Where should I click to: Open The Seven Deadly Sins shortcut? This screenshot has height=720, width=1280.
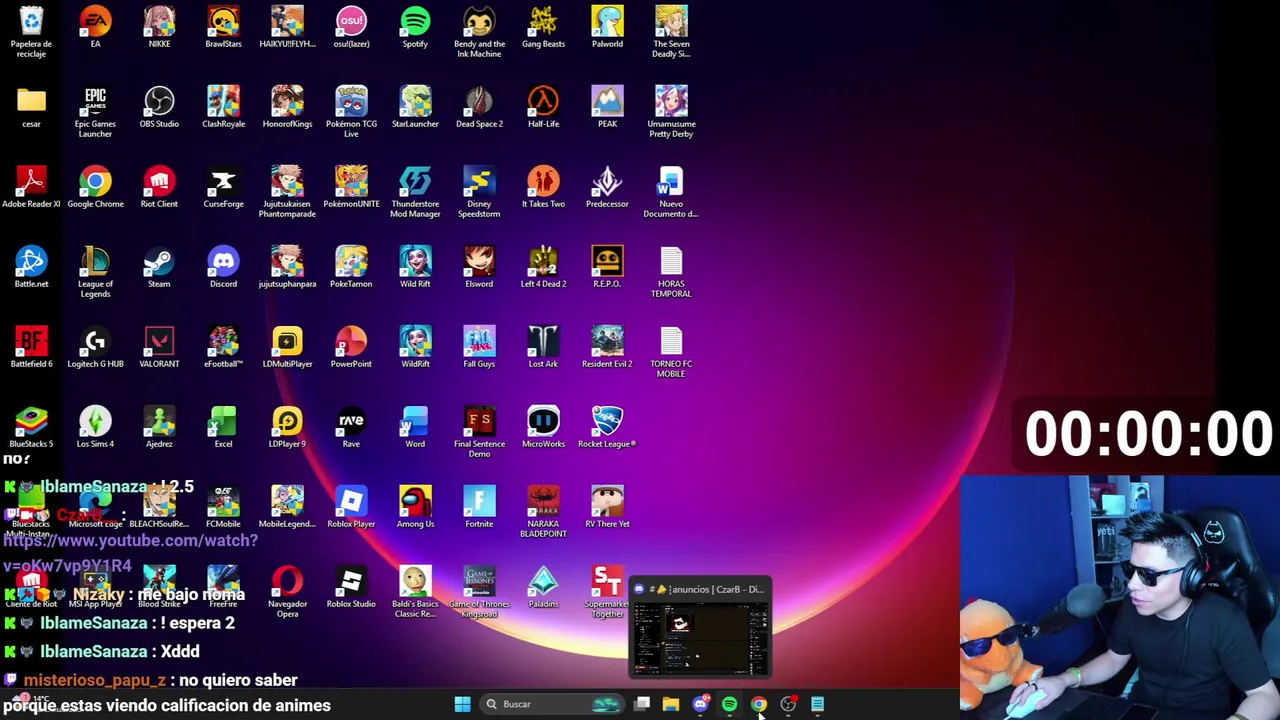[x=671, y=32]
